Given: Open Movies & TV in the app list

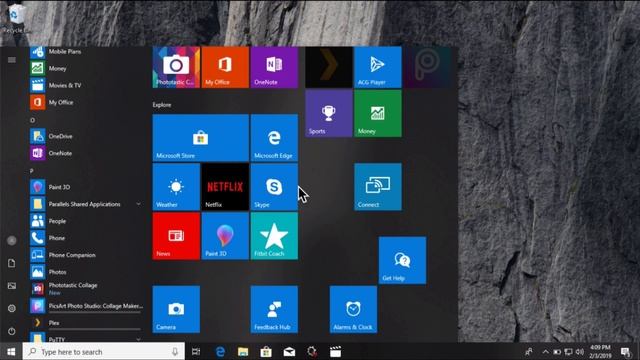Looking at the screenshot, I should click(x=86, y=85).
